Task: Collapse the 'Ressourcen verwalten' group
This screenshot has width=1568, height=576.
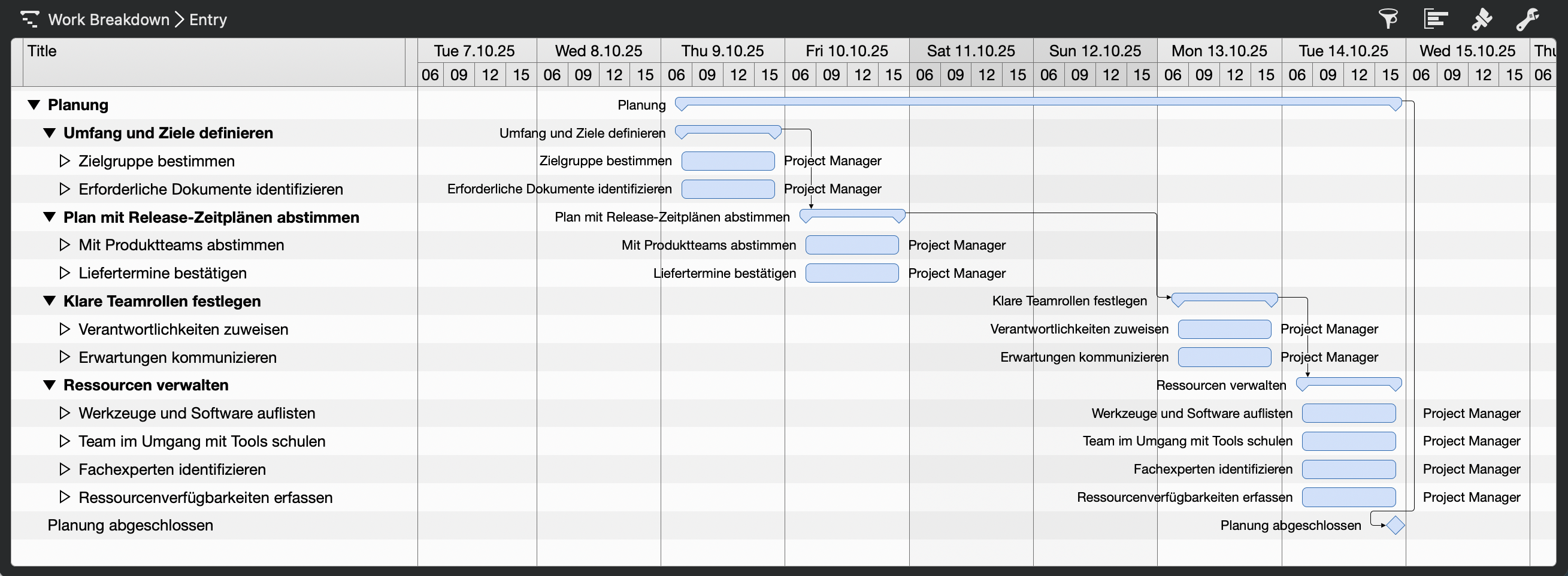Action: click(x=49, y=384)
